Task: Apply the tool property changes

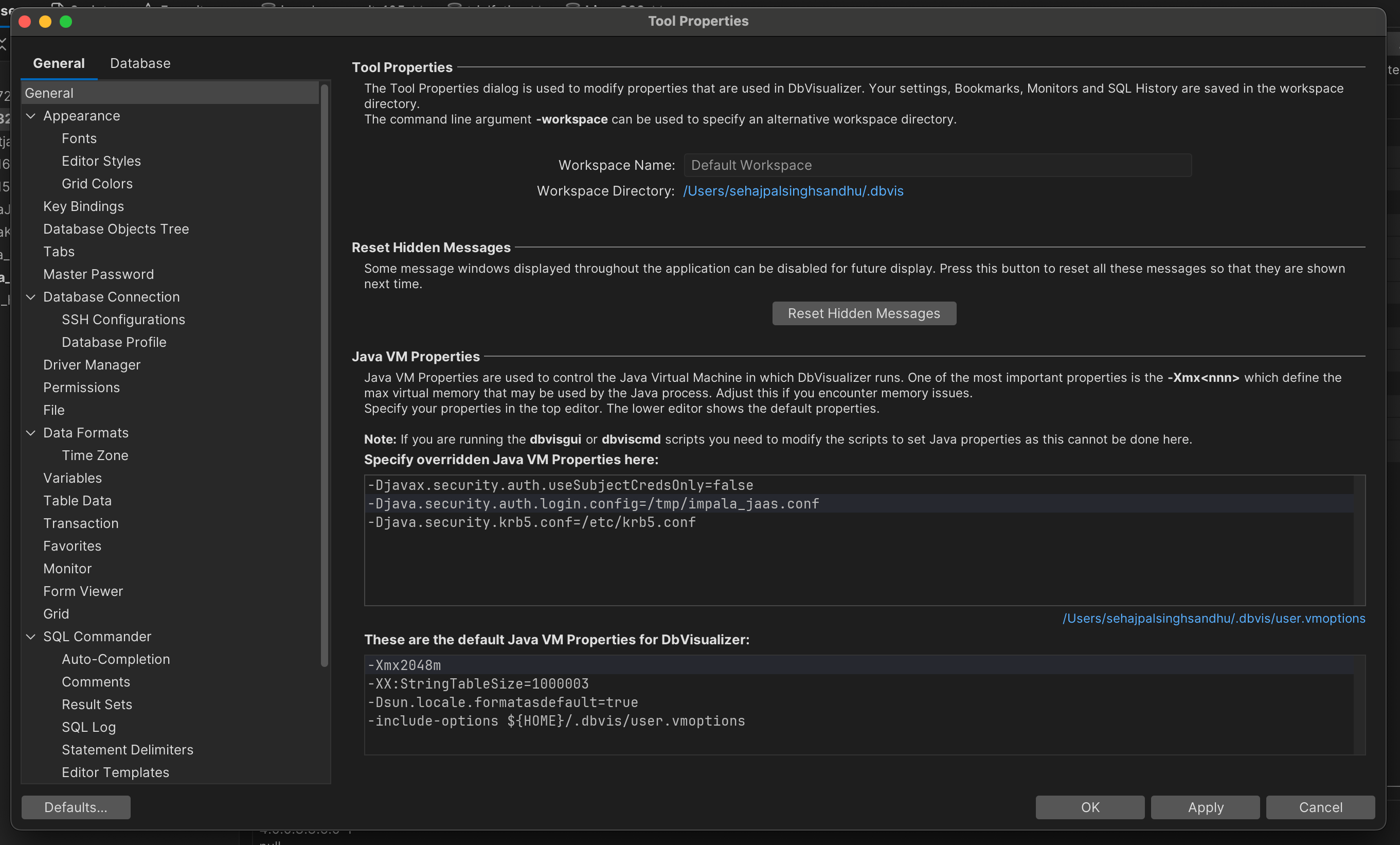Action: (x=1205, y=807)
